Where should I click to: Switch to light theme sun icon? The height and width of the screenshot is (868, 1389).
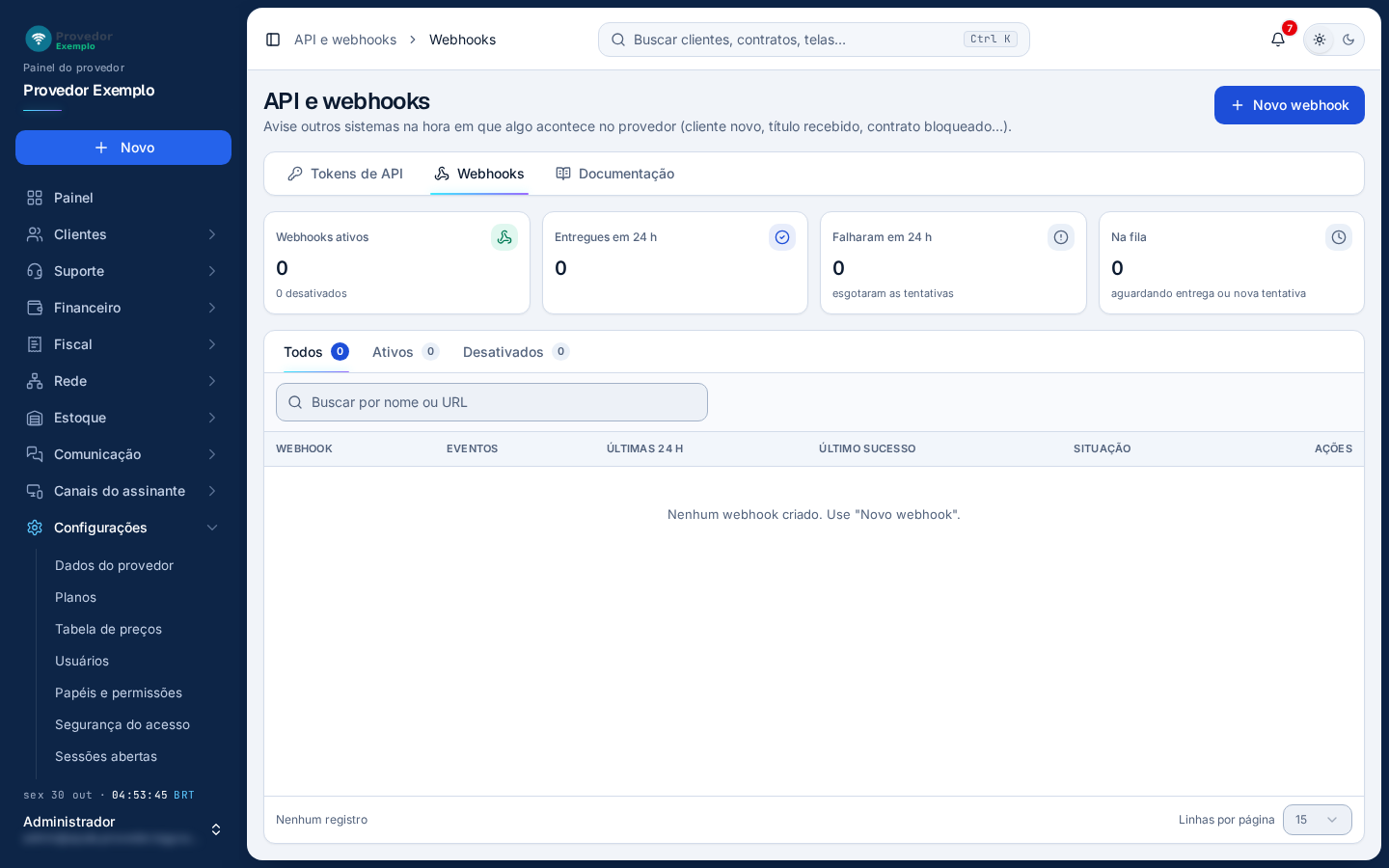pyautogui.click(x=1320, y=40)
